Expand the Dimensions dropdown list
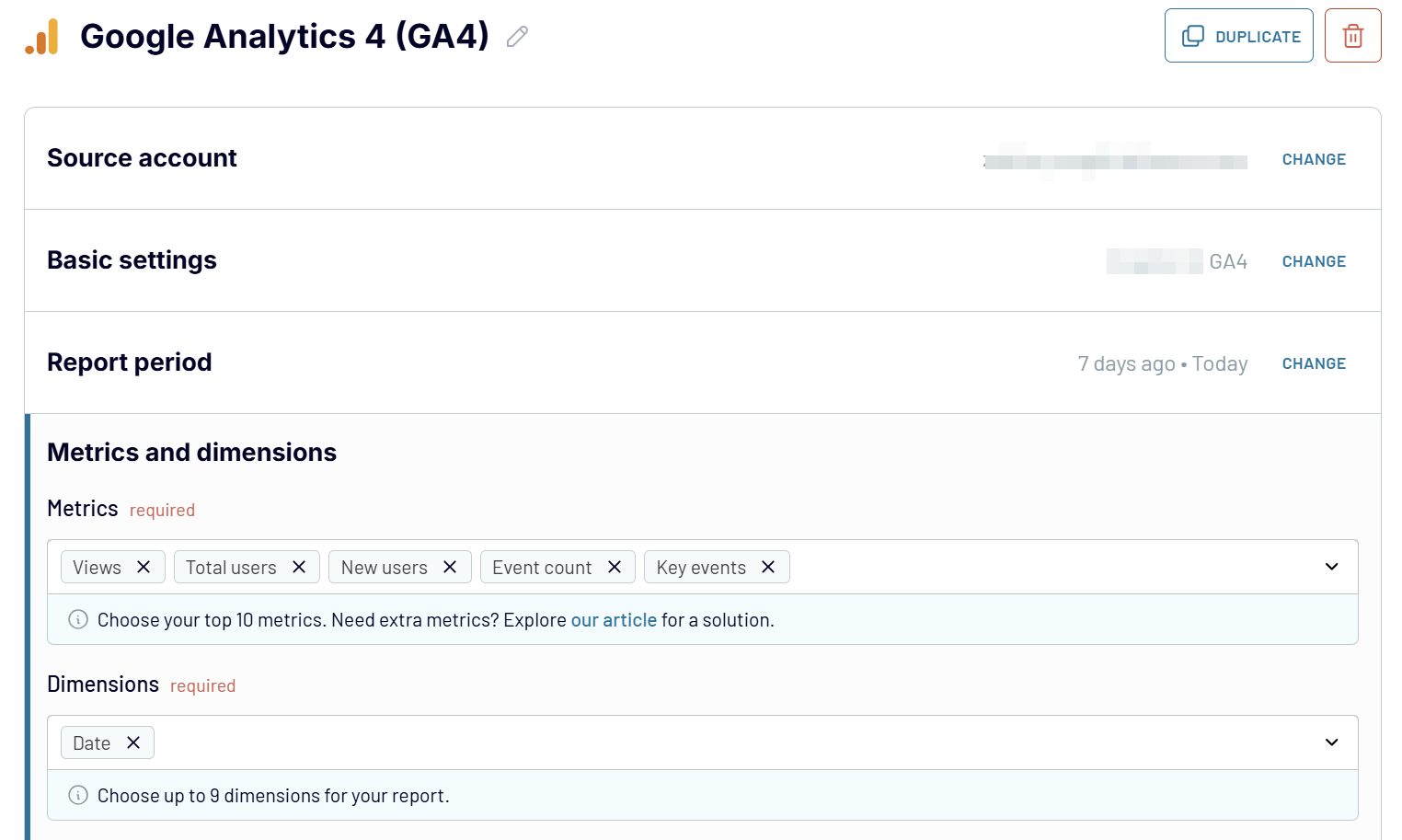 point(1331,742)
